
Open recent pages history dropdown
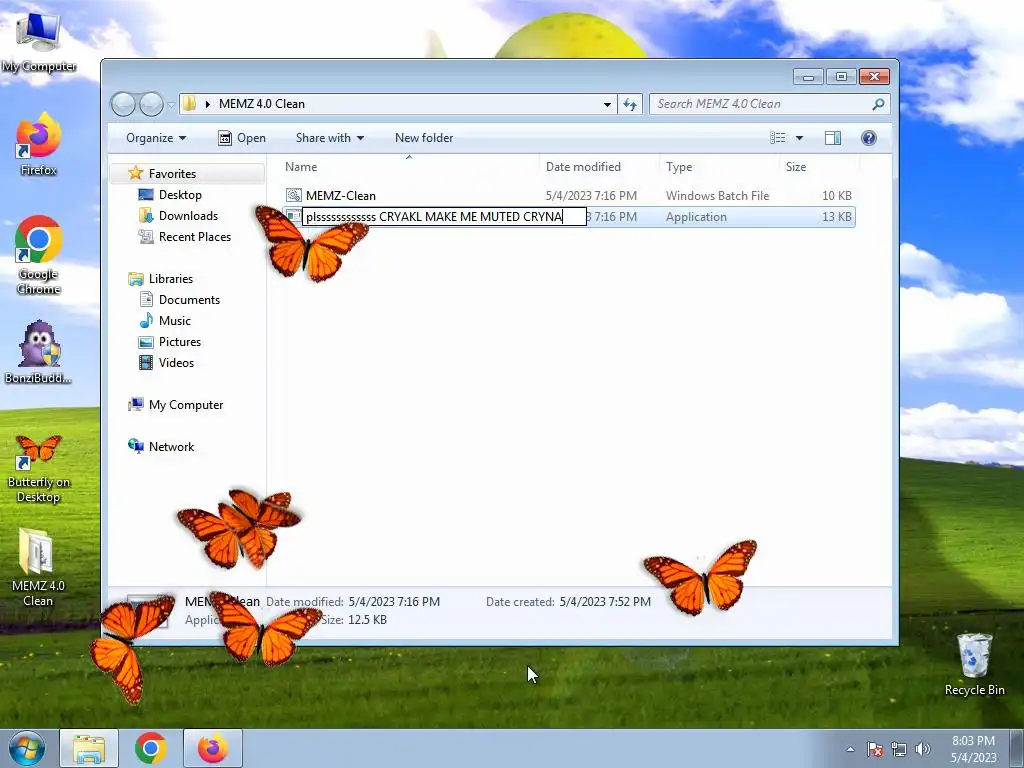click(171, 104)
